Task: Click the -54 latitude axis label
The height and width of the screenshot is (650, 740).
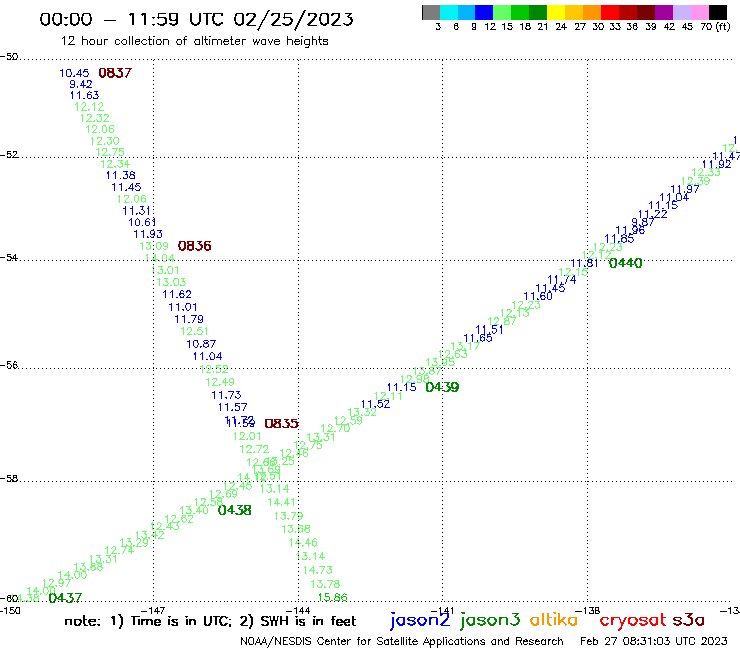Action: (x=9, y=257)
